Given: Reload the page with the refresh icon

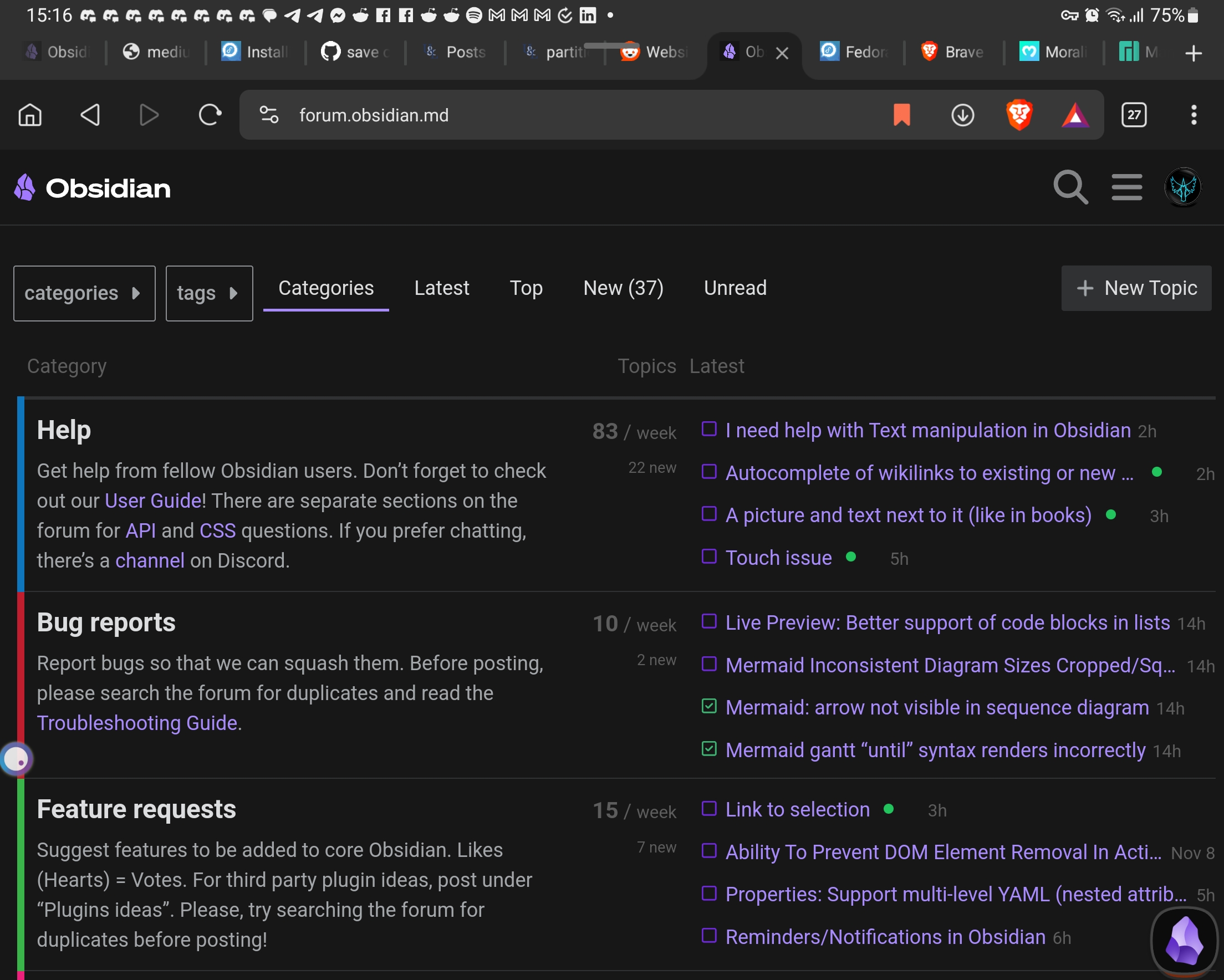Looking at the screenshot, I should [210, 115].
